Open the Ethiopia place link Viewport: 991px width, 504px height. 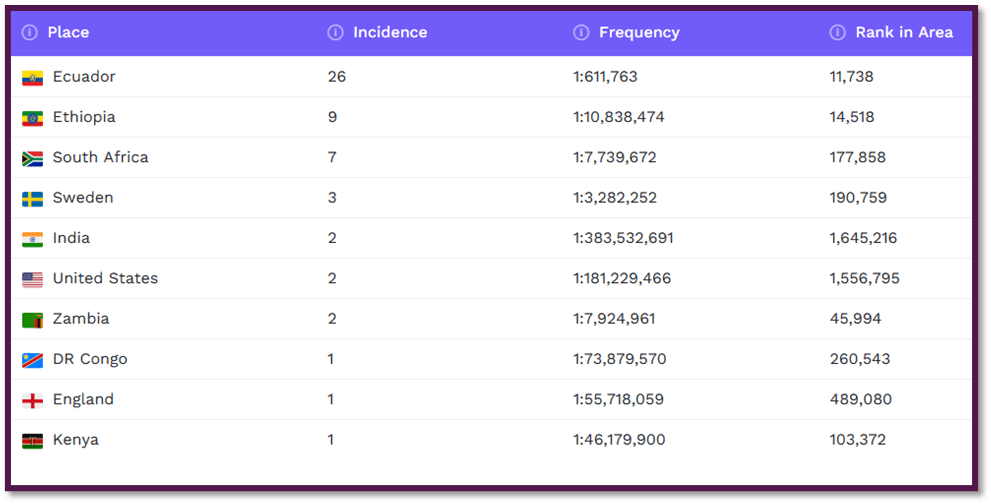pyautogui.click(x=84, y=117)
